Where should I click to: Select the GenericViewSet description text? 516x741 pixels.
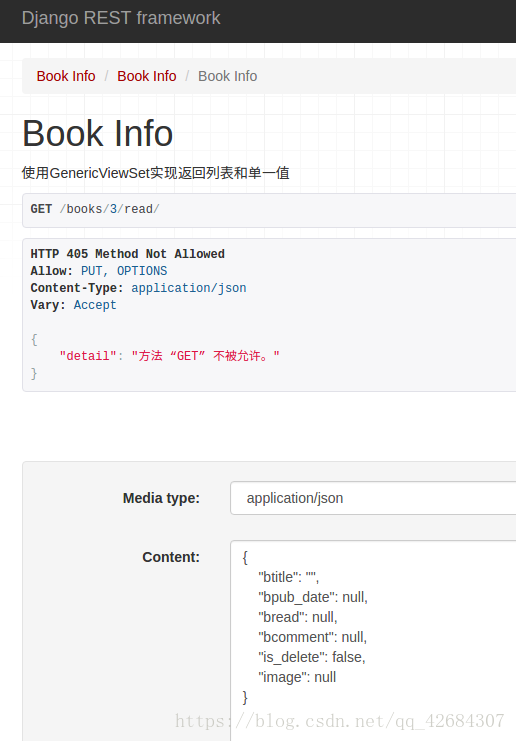tap(155, 173)
